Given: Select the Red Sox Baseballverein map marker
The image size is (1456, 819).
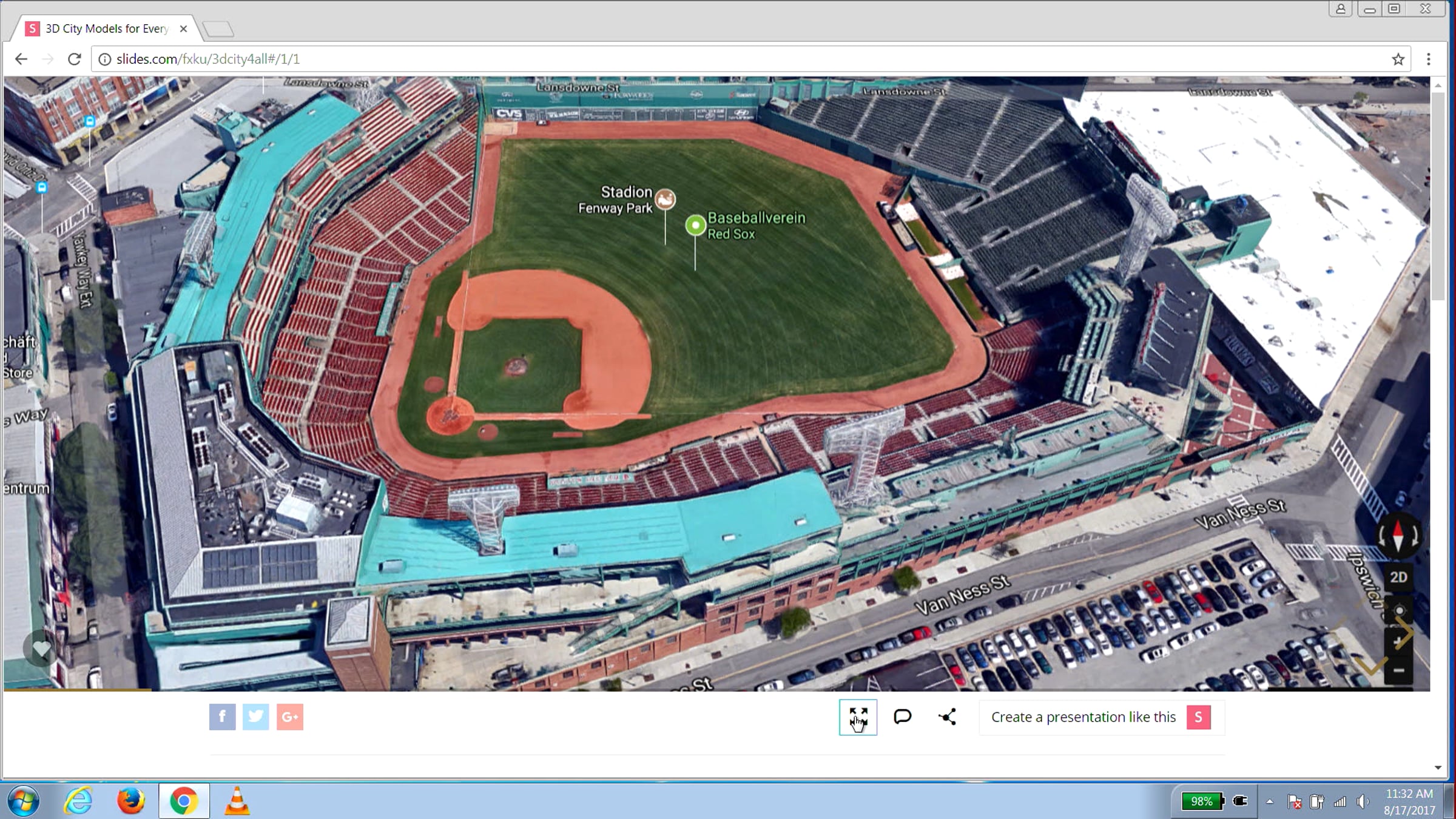Looking at the screenshot, I should [x=695, y=225].
